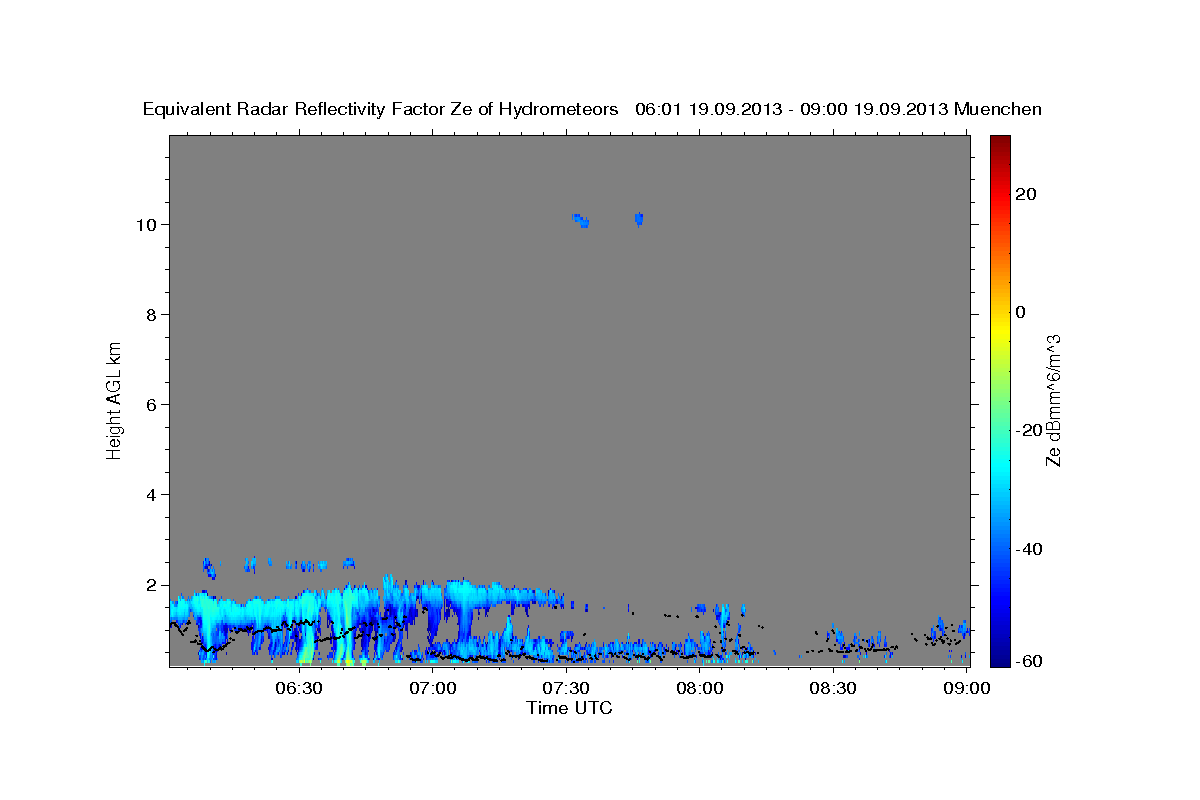Click the colorbar label '20'
Viewport: 1200px width, 800px height.
pyautogui.click(x=1026, y=194)
